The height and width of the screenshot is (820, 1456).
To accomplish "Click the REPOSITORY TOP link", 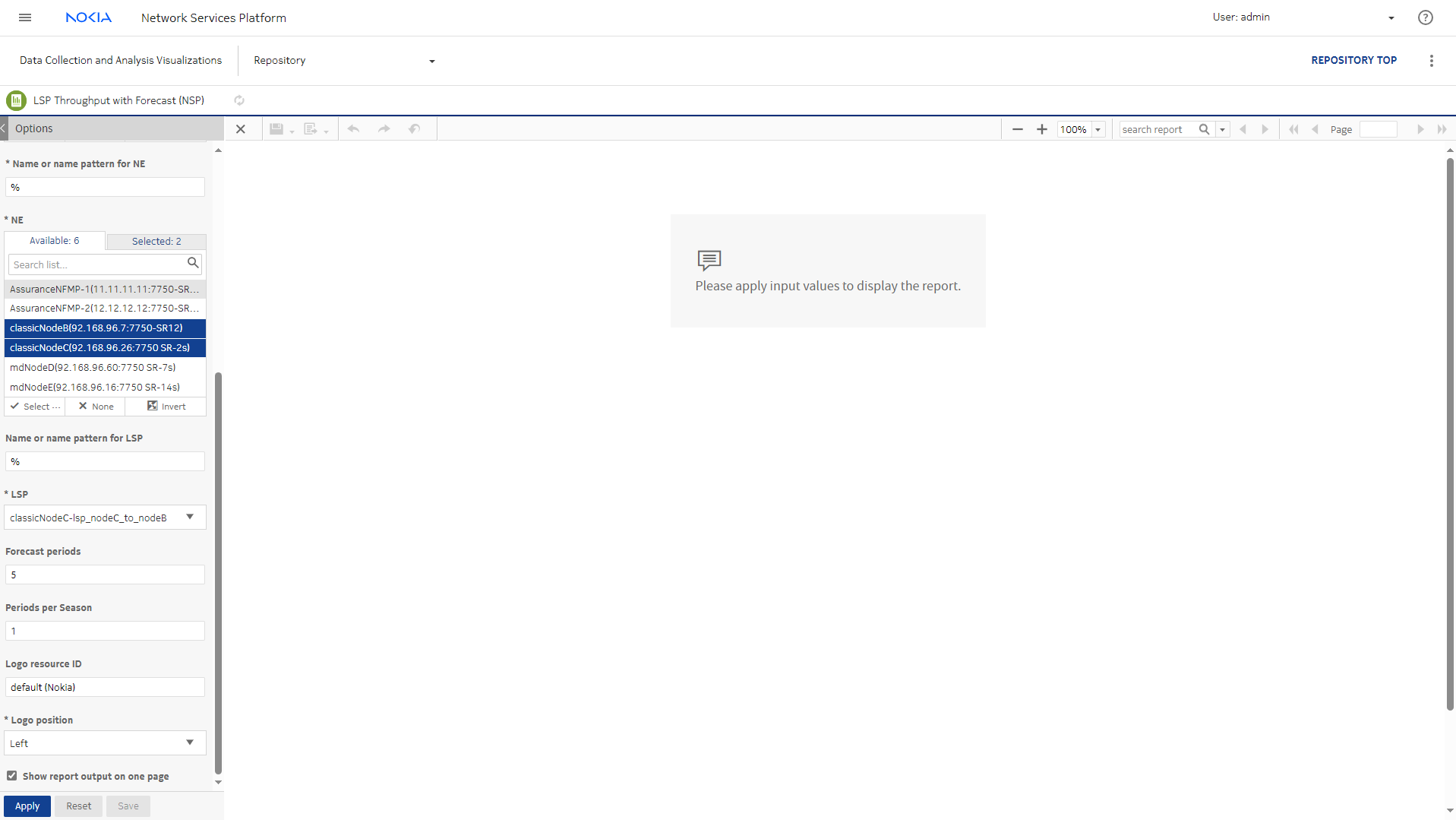I will 1353,60.
